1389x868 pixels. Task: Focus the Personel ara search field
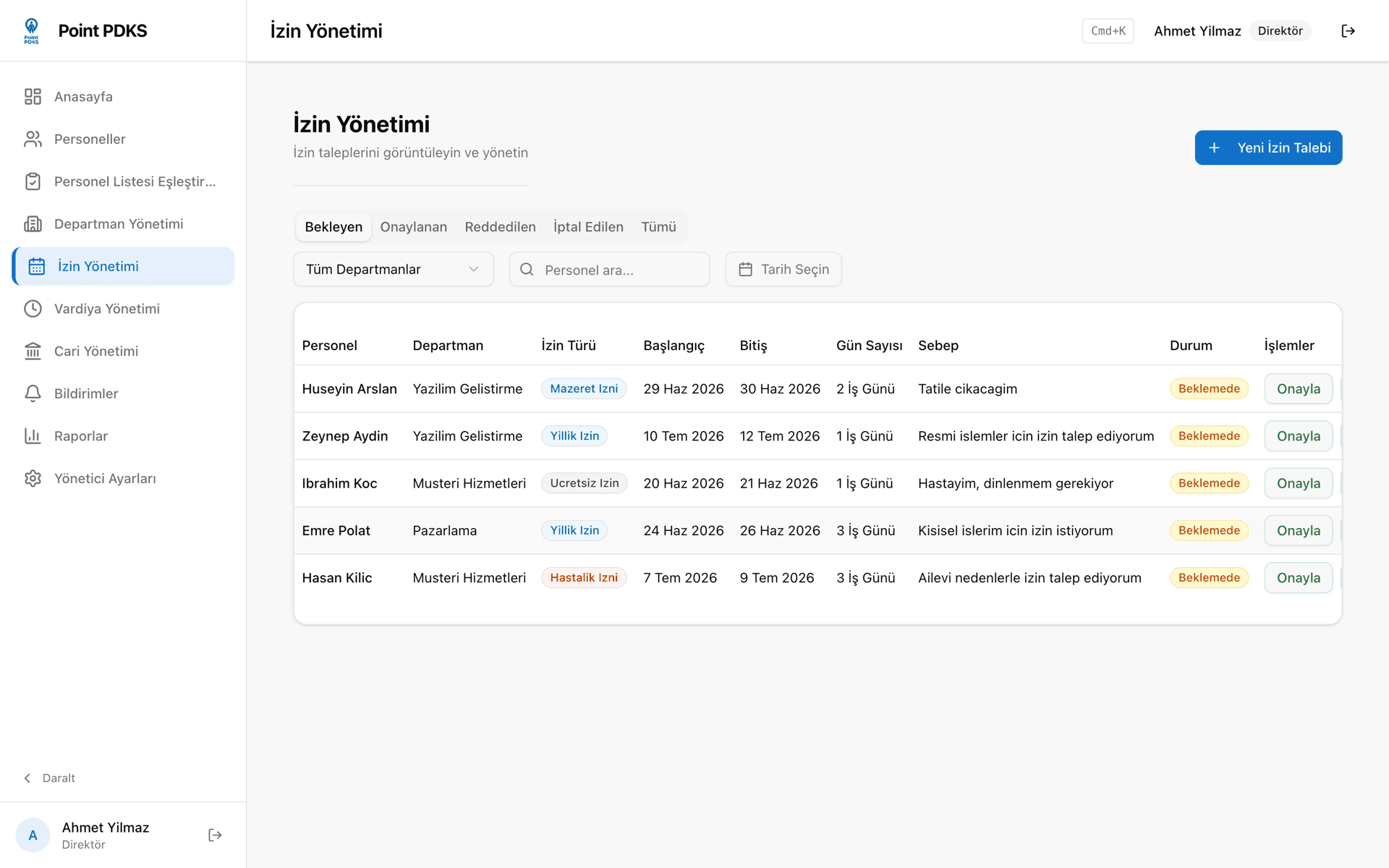point(609,269)
